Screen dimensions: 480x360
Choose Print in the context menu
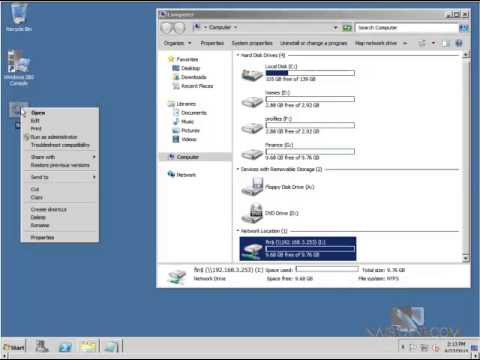pyautogui.click(x=36, y=129)
